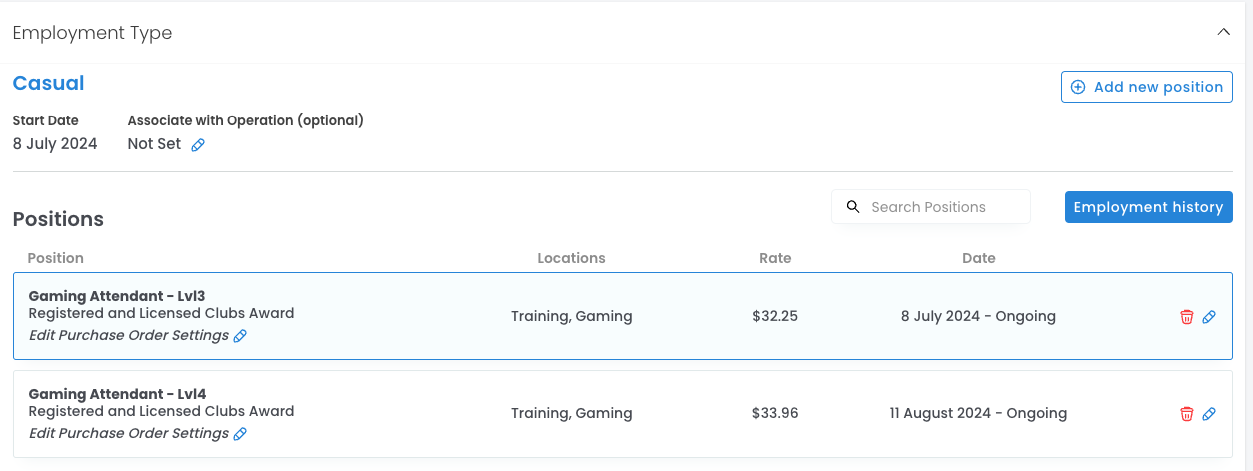
Task: Edit the Gaming Attendant Lvl4 position
Action: [x=1209, y=414]
